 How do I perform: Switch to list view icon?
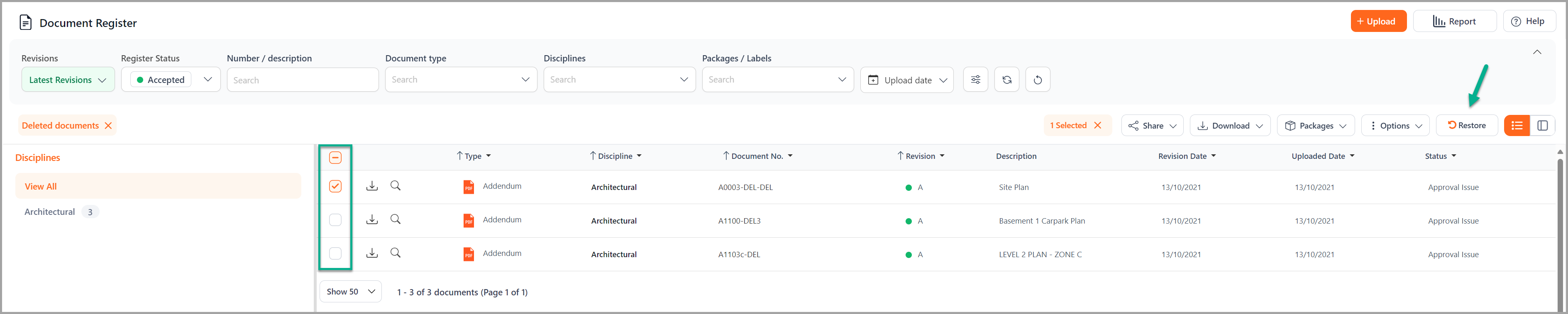point(1517,125)
